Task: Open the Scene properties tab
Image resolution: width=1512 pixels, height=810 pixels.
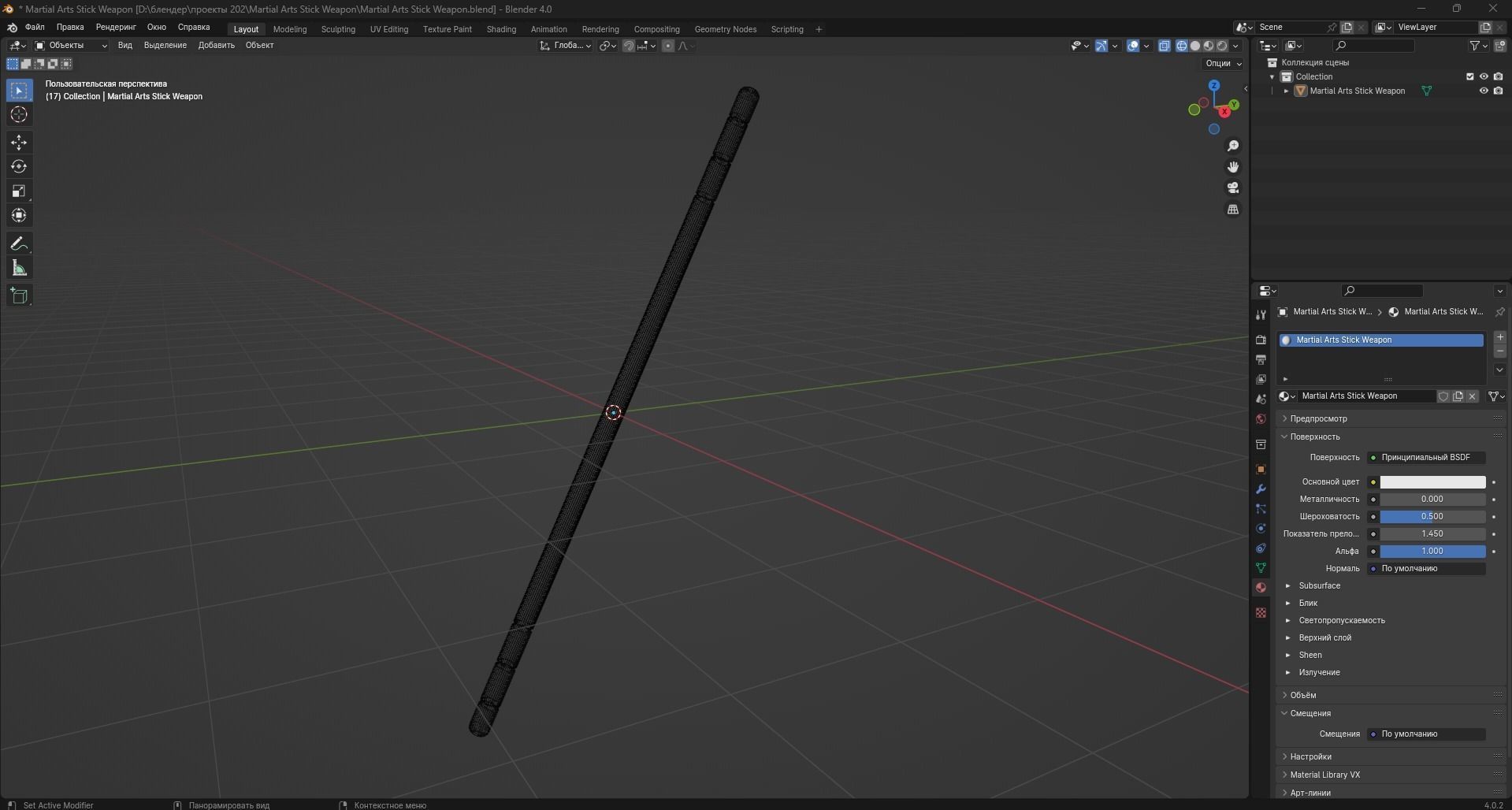Action: click(x=1261, y=399)
